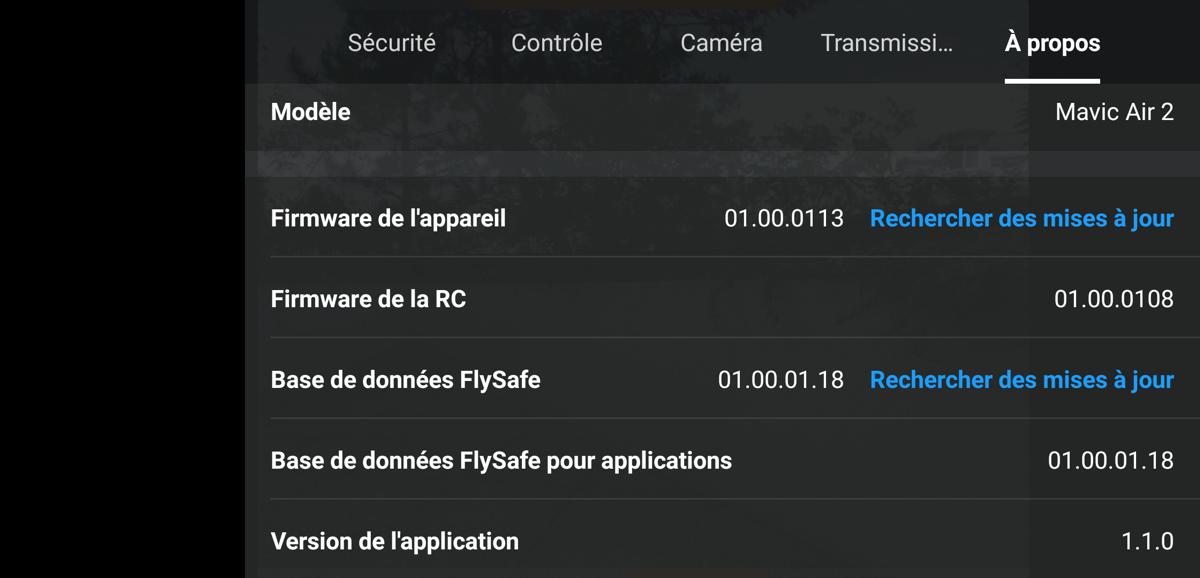Tap RC firmware version 01.00.0108
This screenshot has width=1200, height=578.
click(1114, 299)
